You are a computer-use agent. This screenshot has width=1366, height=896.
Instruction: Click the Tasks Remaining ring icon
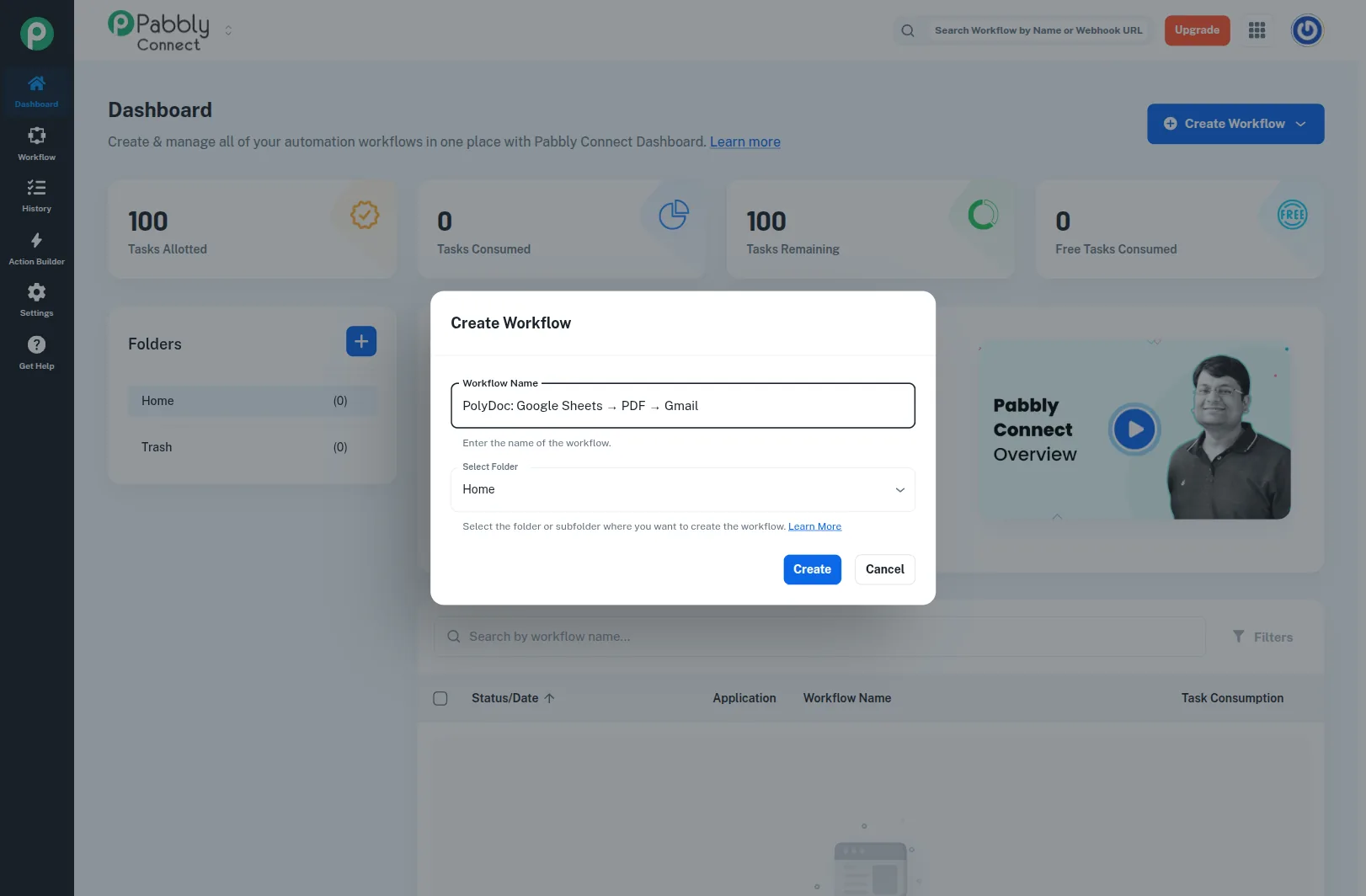click(983, 215)
